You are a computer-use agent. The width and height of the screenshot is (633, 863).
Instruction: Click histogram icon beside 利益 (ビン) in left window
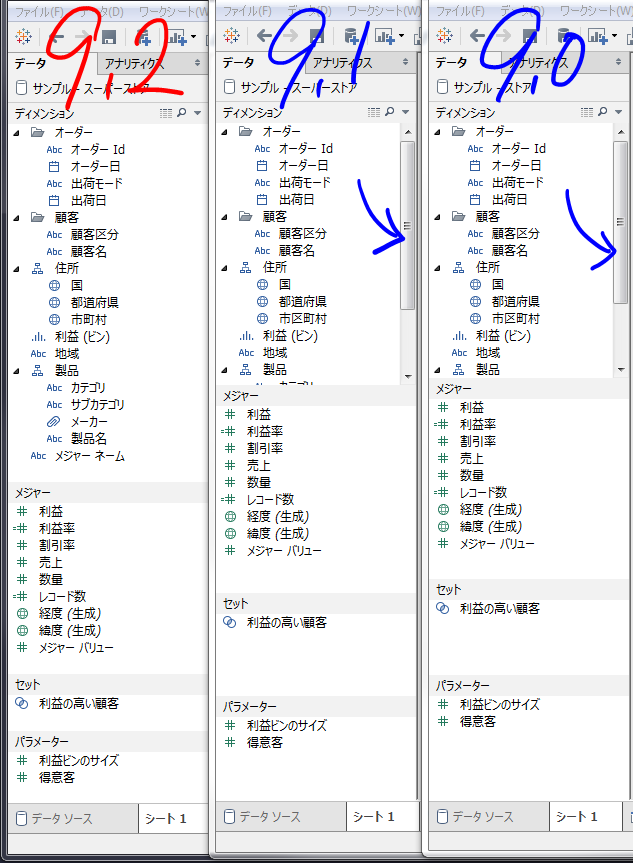click(39, 337)
